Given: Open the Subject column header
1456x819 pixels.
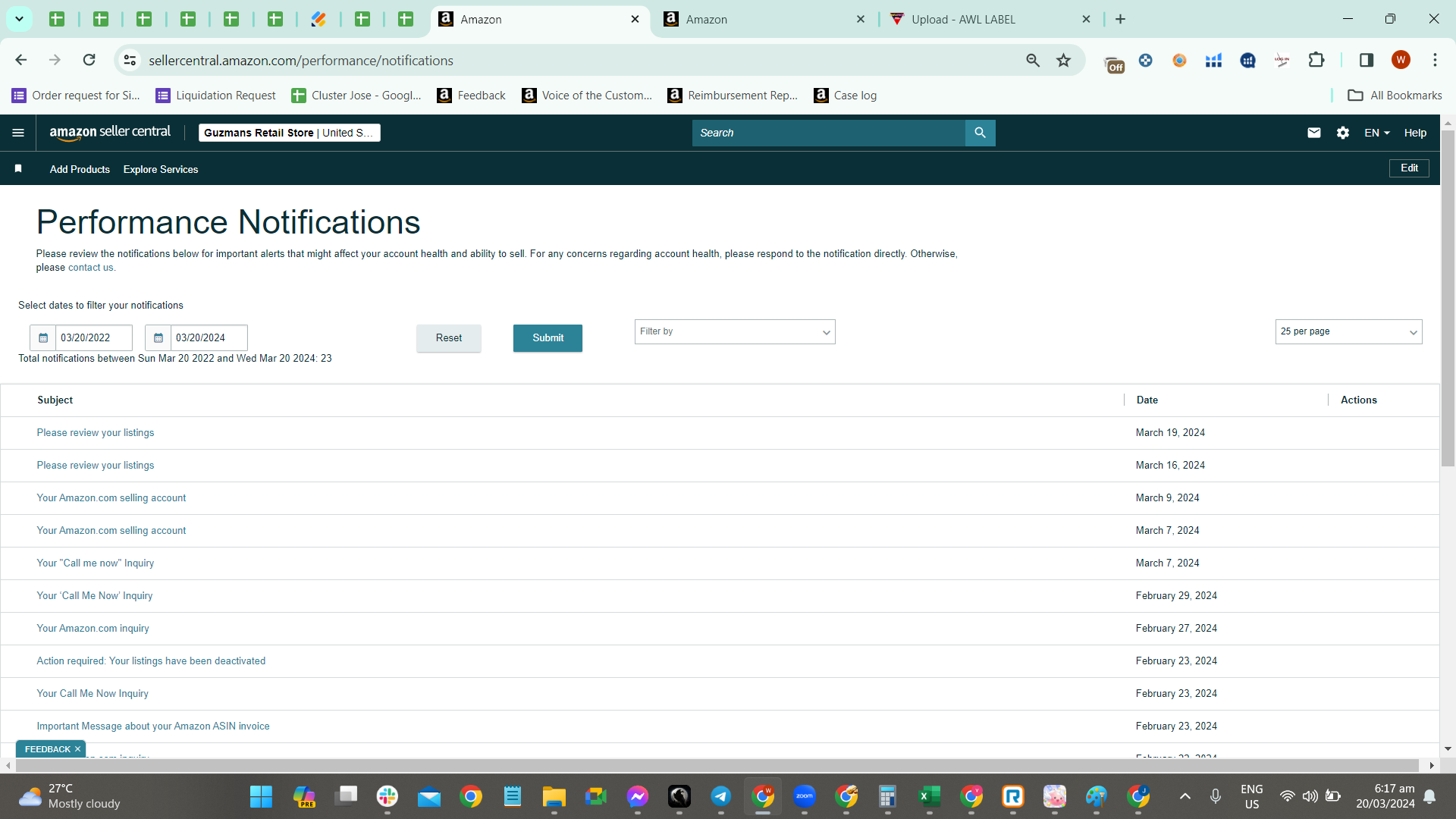Looking at the screenshot, I should [55, 400].
